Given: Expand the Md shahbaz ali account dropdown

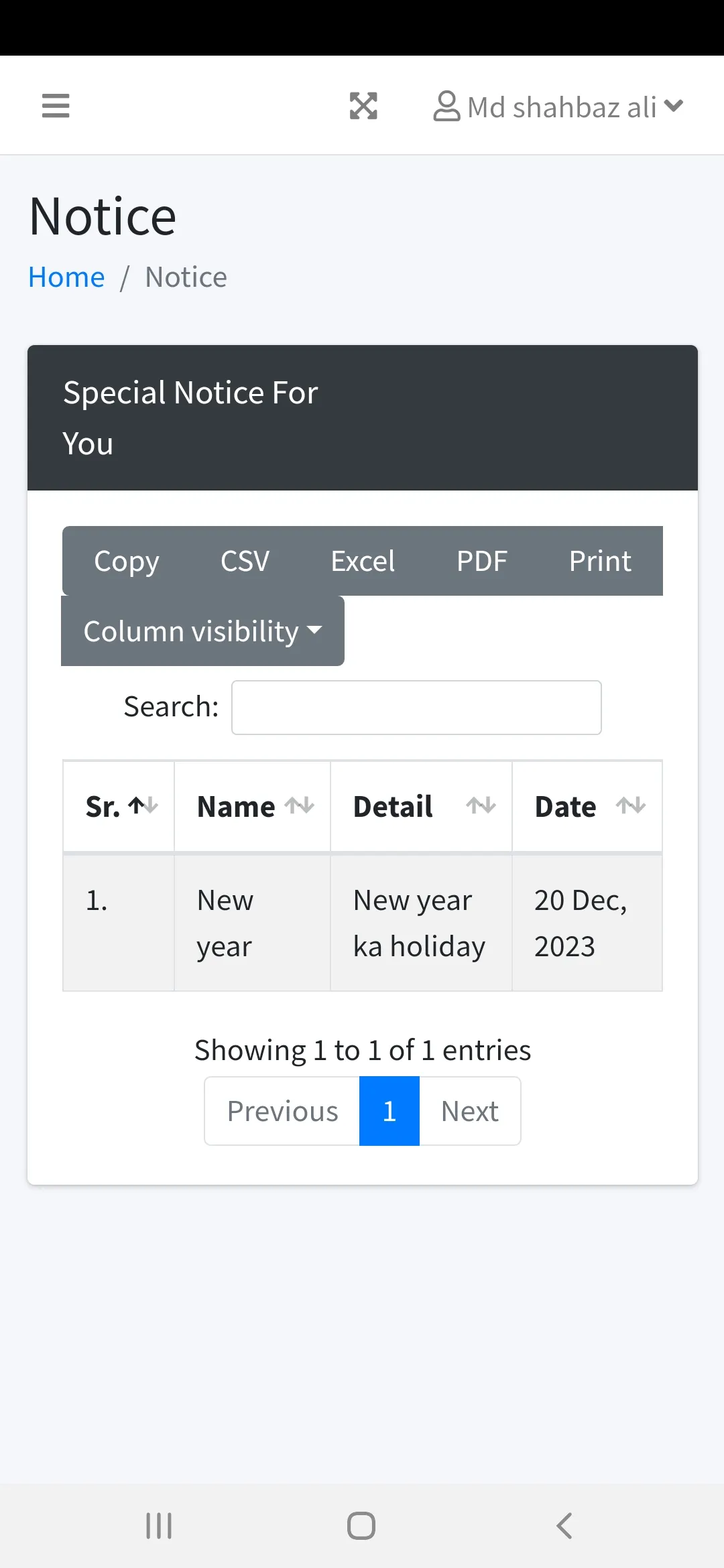Looking at the screenshot, I should (672, 105).
